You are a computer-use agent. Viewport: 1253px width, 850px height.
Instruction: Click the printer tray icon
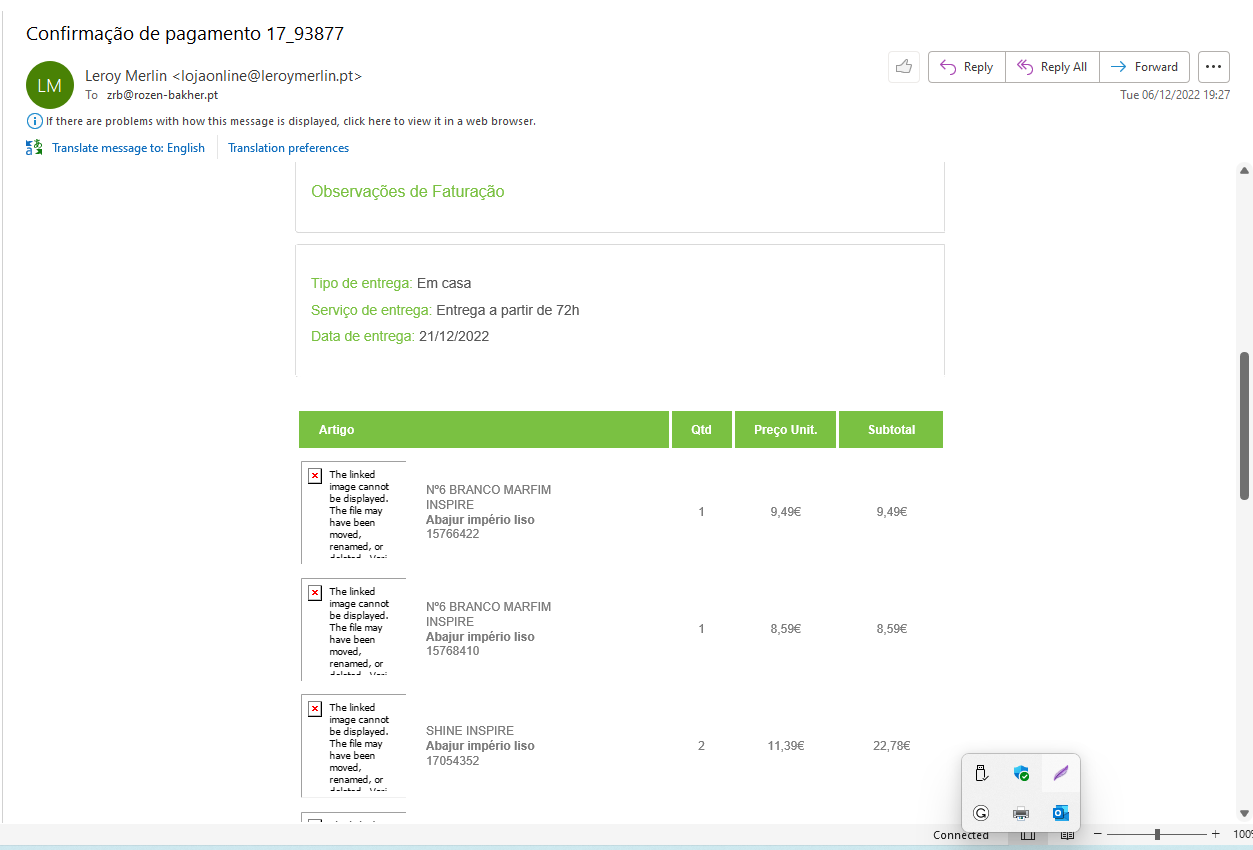click(1021, 813)
